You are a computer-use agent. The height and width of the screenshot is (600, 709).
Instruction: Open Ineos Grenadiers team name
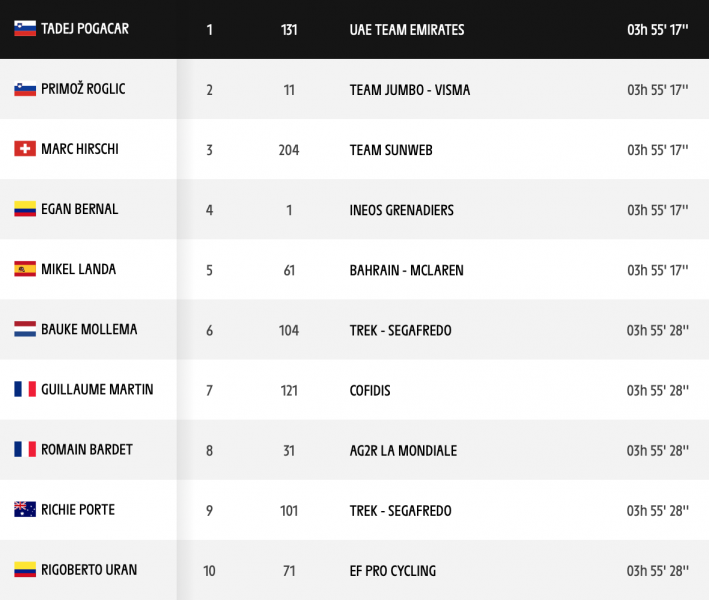pos(402,210)
